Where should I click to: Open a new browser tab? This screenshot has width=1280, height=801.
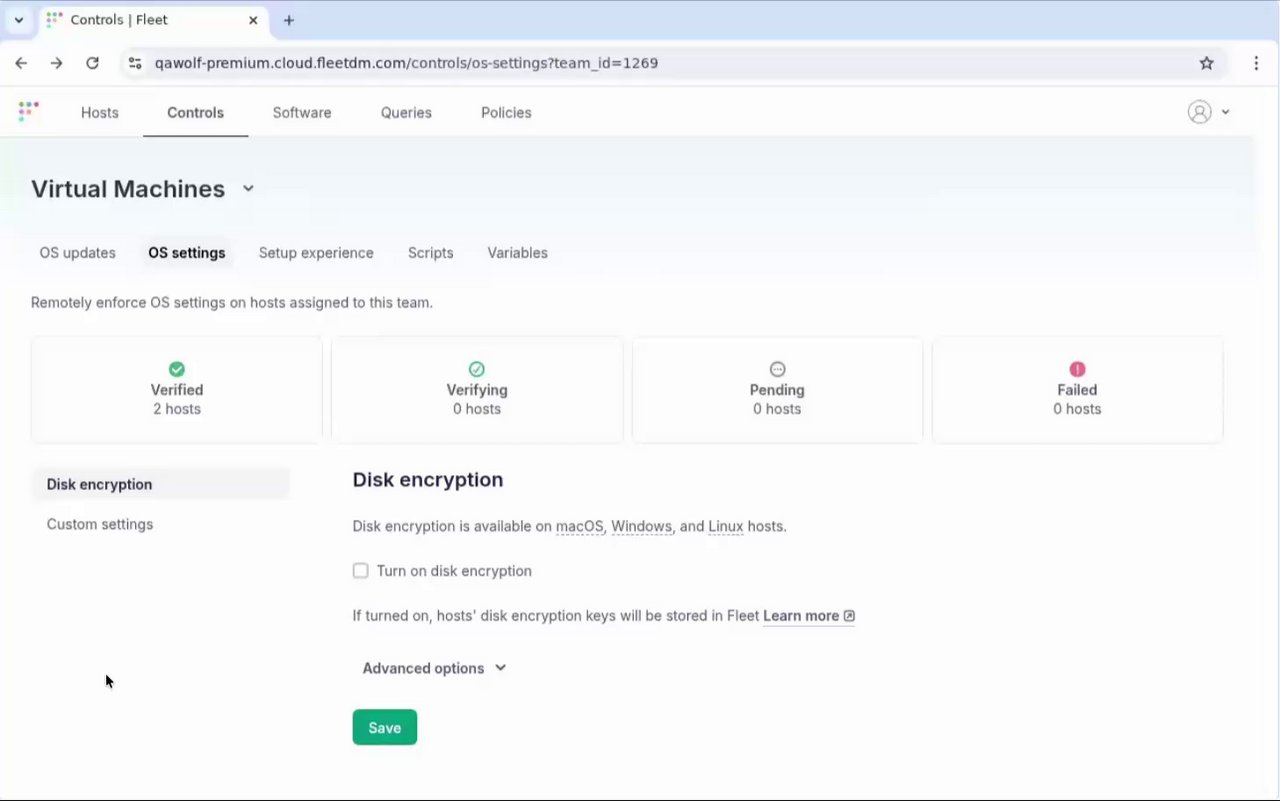point(289,20)
